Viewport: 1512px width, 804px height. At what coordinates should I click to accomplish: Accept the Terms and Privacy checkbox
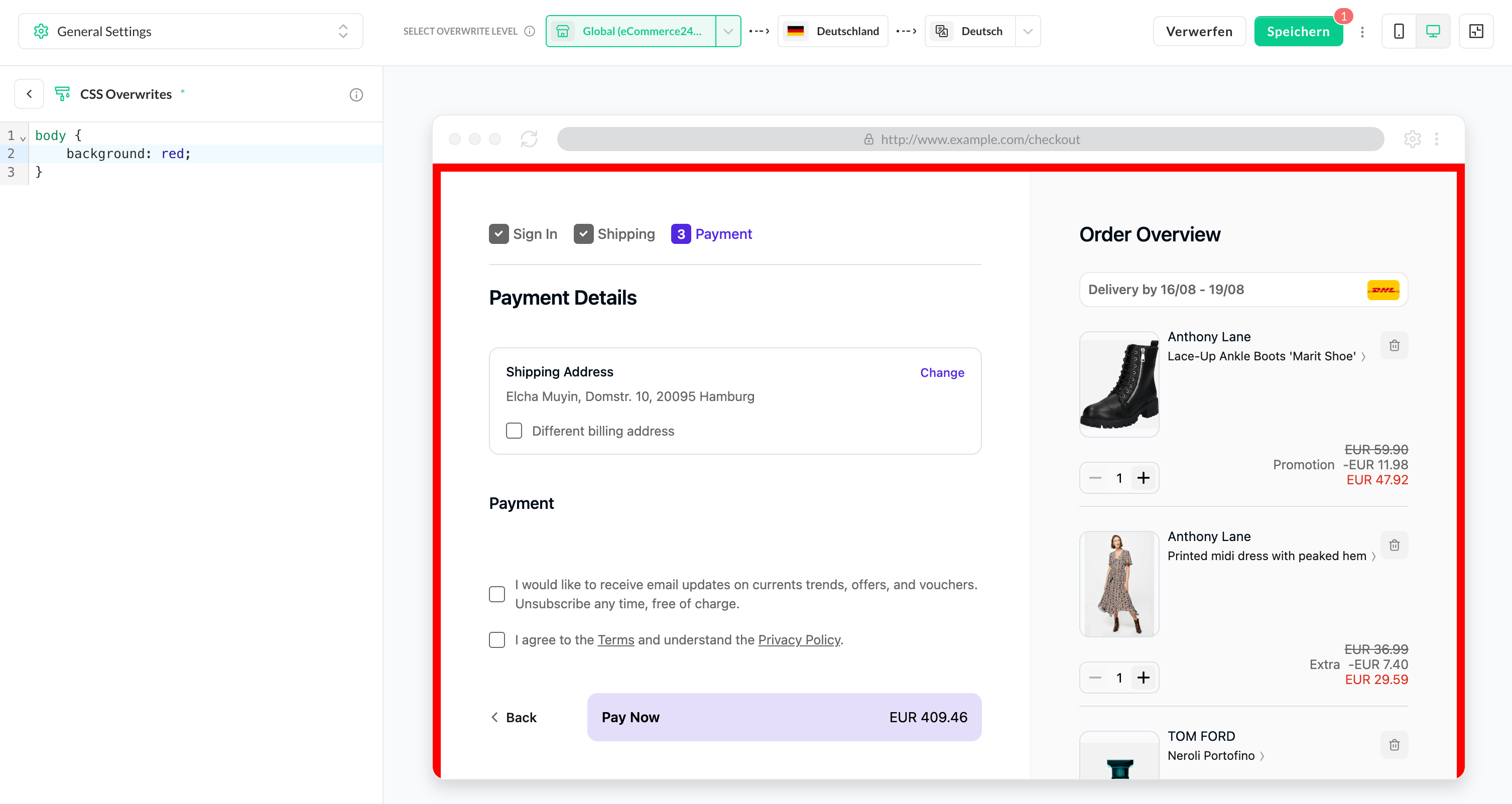pos(497,640)
